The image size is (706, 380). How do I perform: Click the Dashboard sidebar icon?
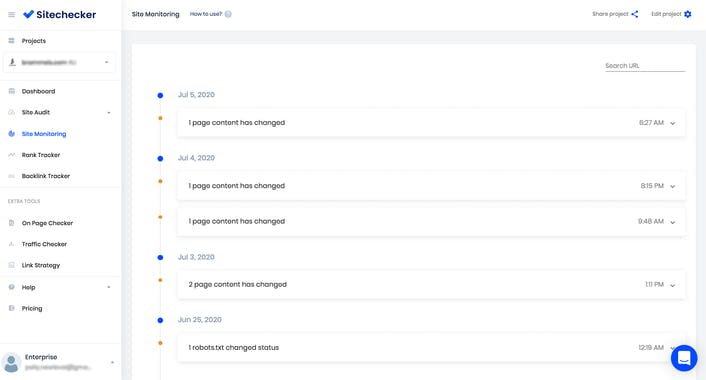(11, 91)
